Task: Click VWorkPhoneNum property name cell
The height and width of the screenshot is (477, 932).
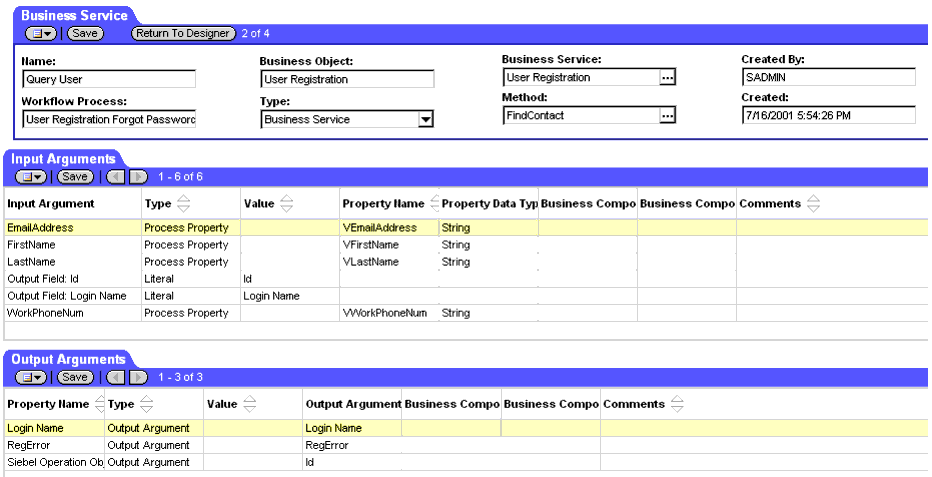Action: 389,313
